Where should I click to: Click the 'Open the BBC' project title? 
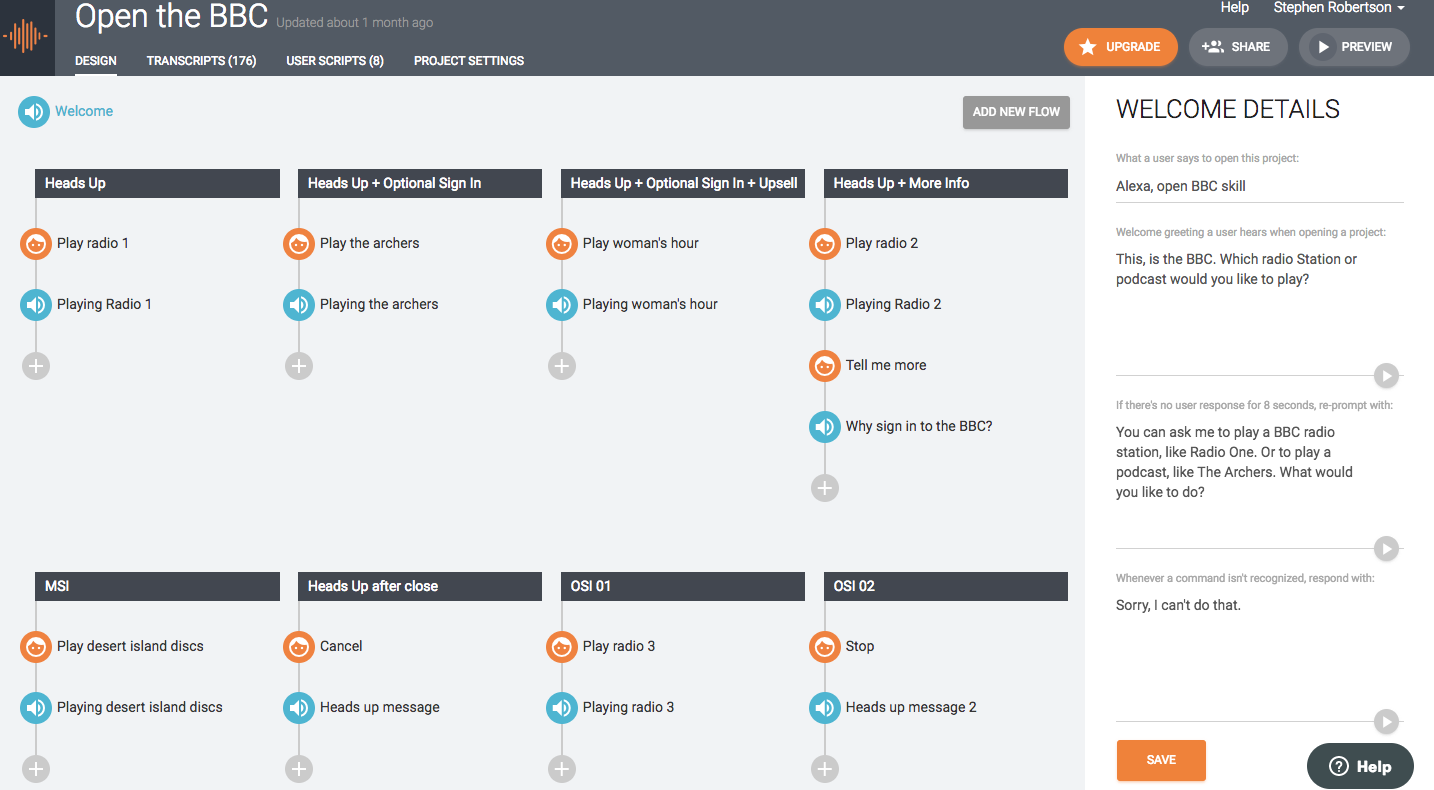[x=171, y=16]
